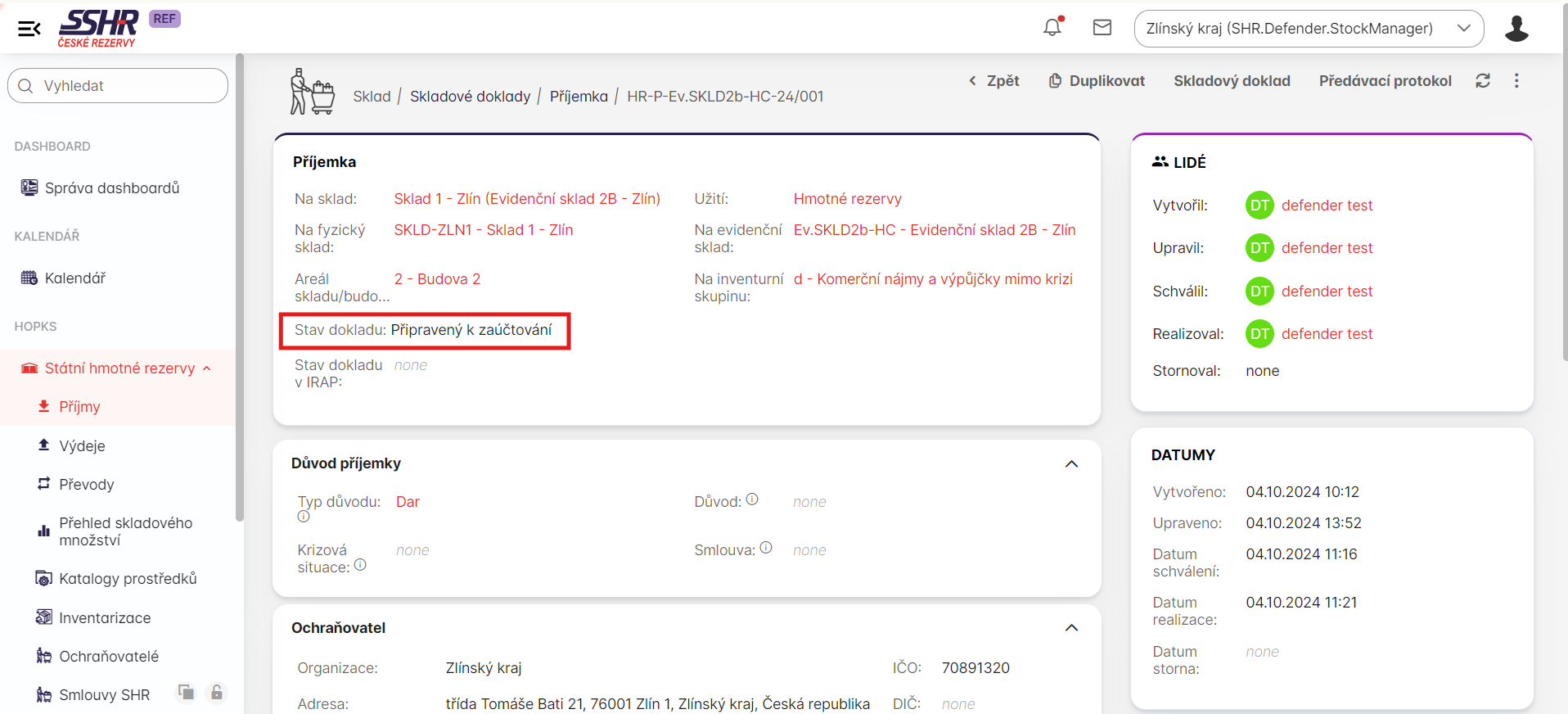Open the messages envelope icon
The image size is (1568, 714).
click(x=1102, y=28)
